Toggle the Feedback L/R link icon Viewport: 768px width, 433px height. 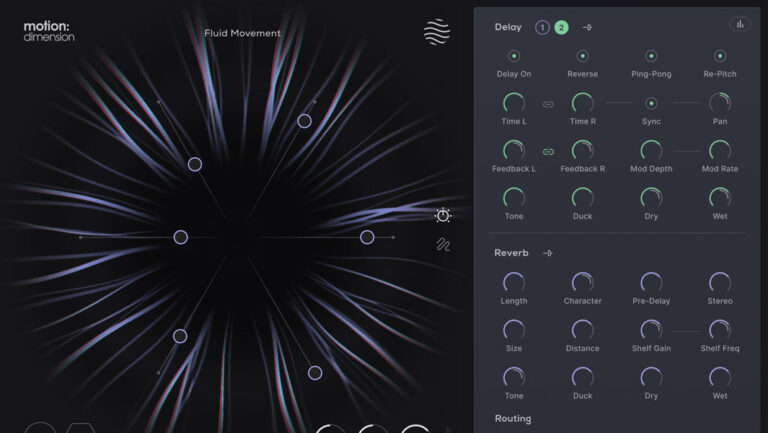coord(548,152)
